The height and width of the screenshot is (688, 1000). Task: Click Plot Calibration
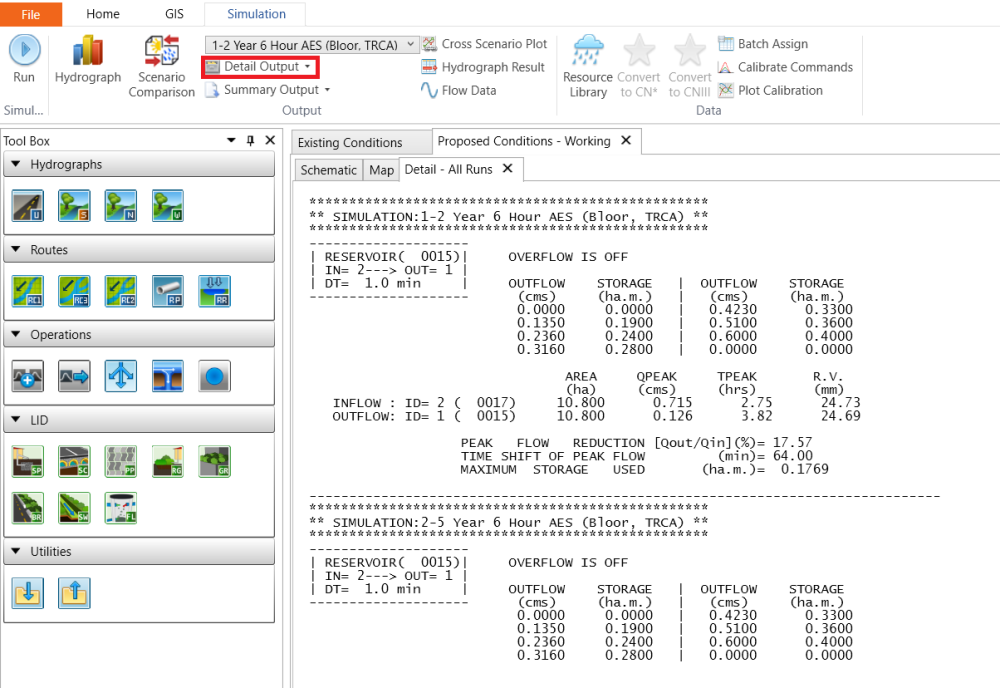coord(770,91)
